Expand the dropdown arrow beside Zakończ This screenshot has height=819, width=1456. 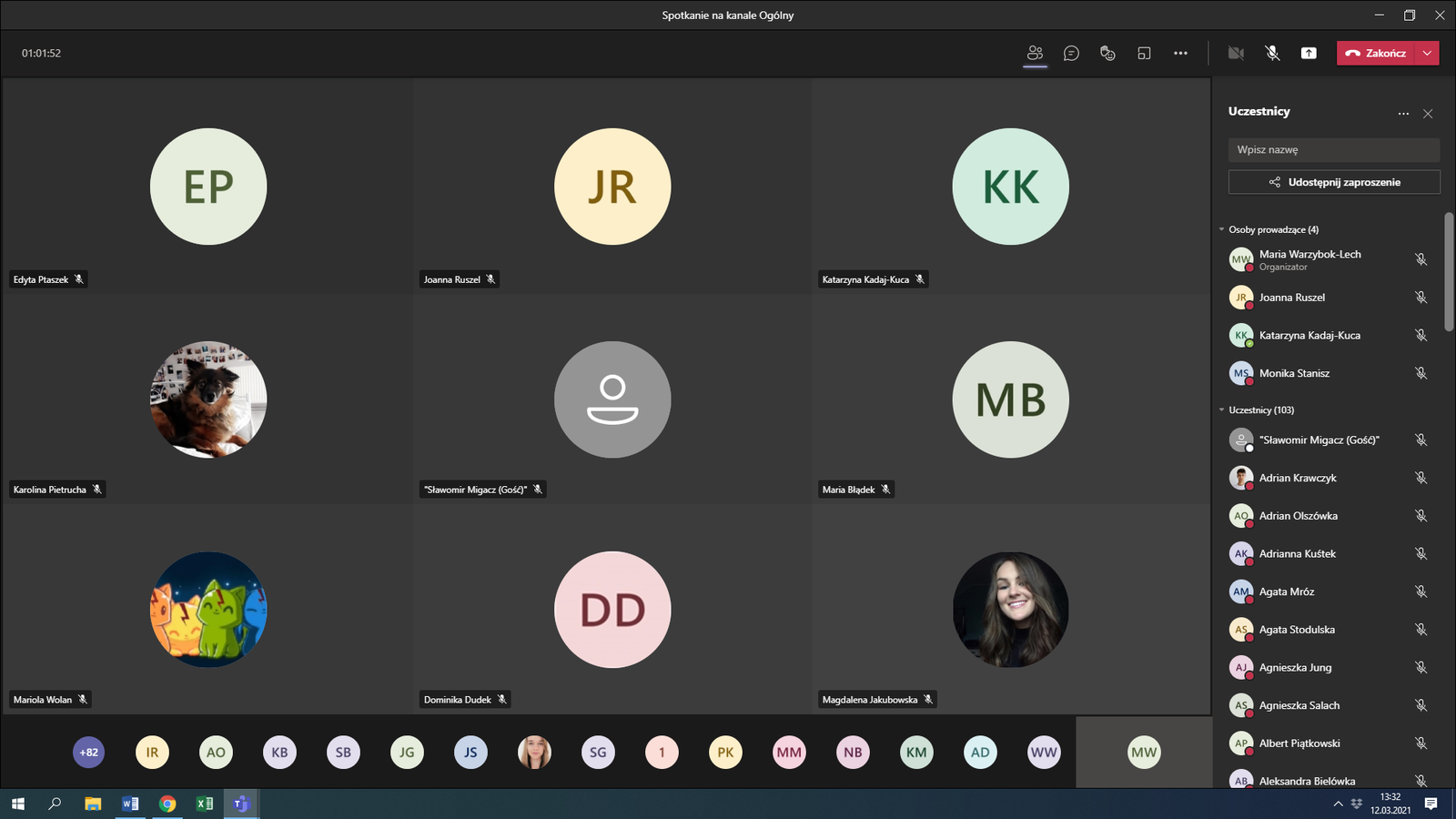[x=1428, y=53]
